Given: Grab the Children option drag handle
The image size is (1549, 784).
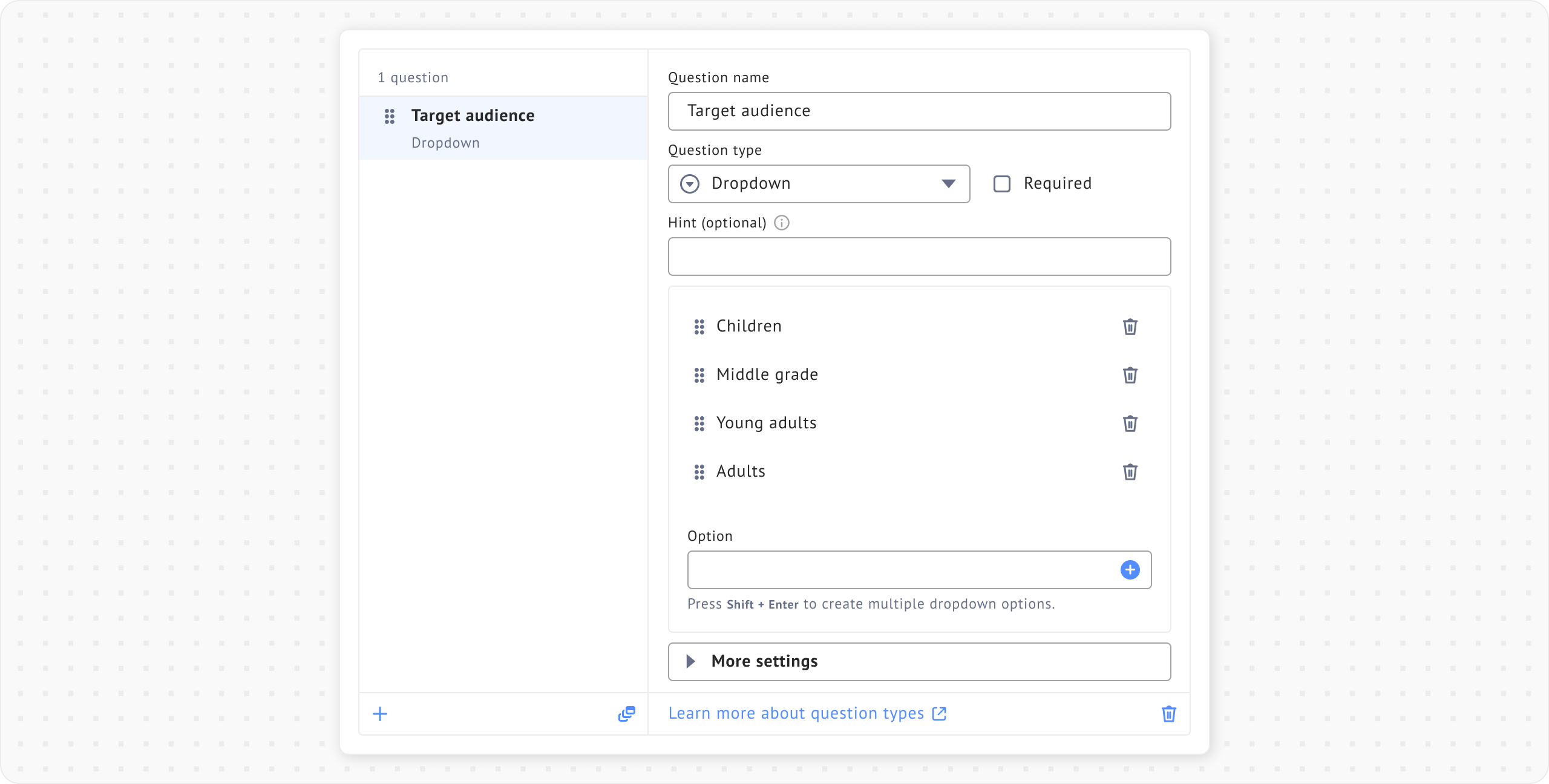Looking at the screenshot, I should [x=699, y=327].
